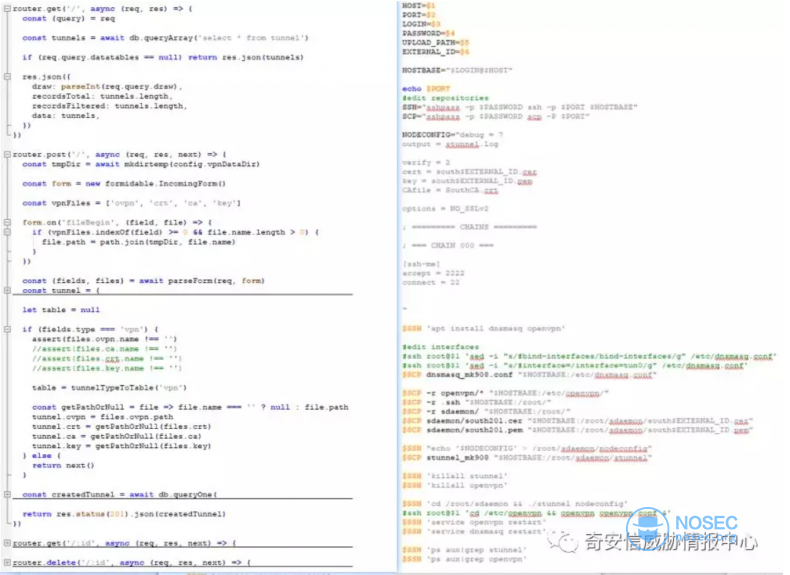Viewport: 790px width, 575px height.
Task: Collapse the if (fields.type === 'vpn') fold marker
Action: tap(7, 329)
